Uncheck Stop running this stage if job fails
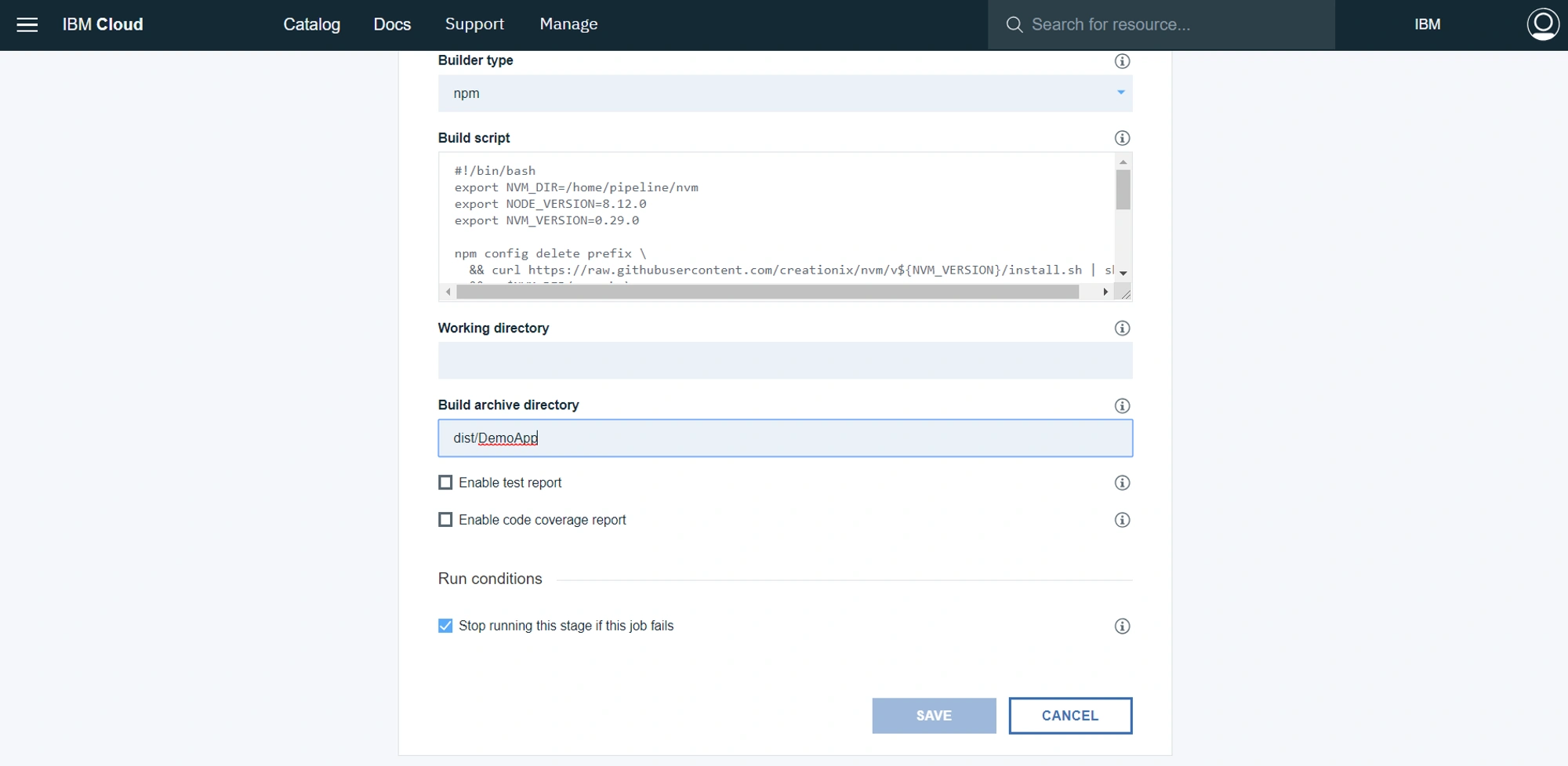The width and height of the screenshot is (1568, 766). click(445, 625)
